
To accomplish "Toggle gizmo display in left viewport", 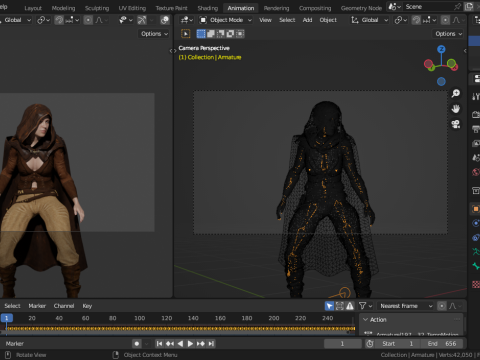I will point(142,20).
